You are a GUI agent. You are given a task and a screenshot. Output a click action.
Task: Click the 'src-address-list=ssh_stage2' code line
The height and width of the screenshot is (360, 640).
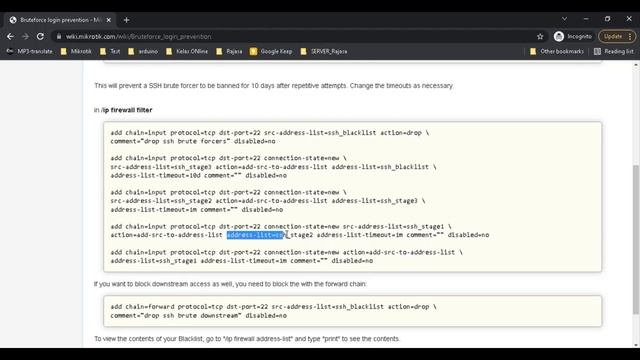click(267, 201)
